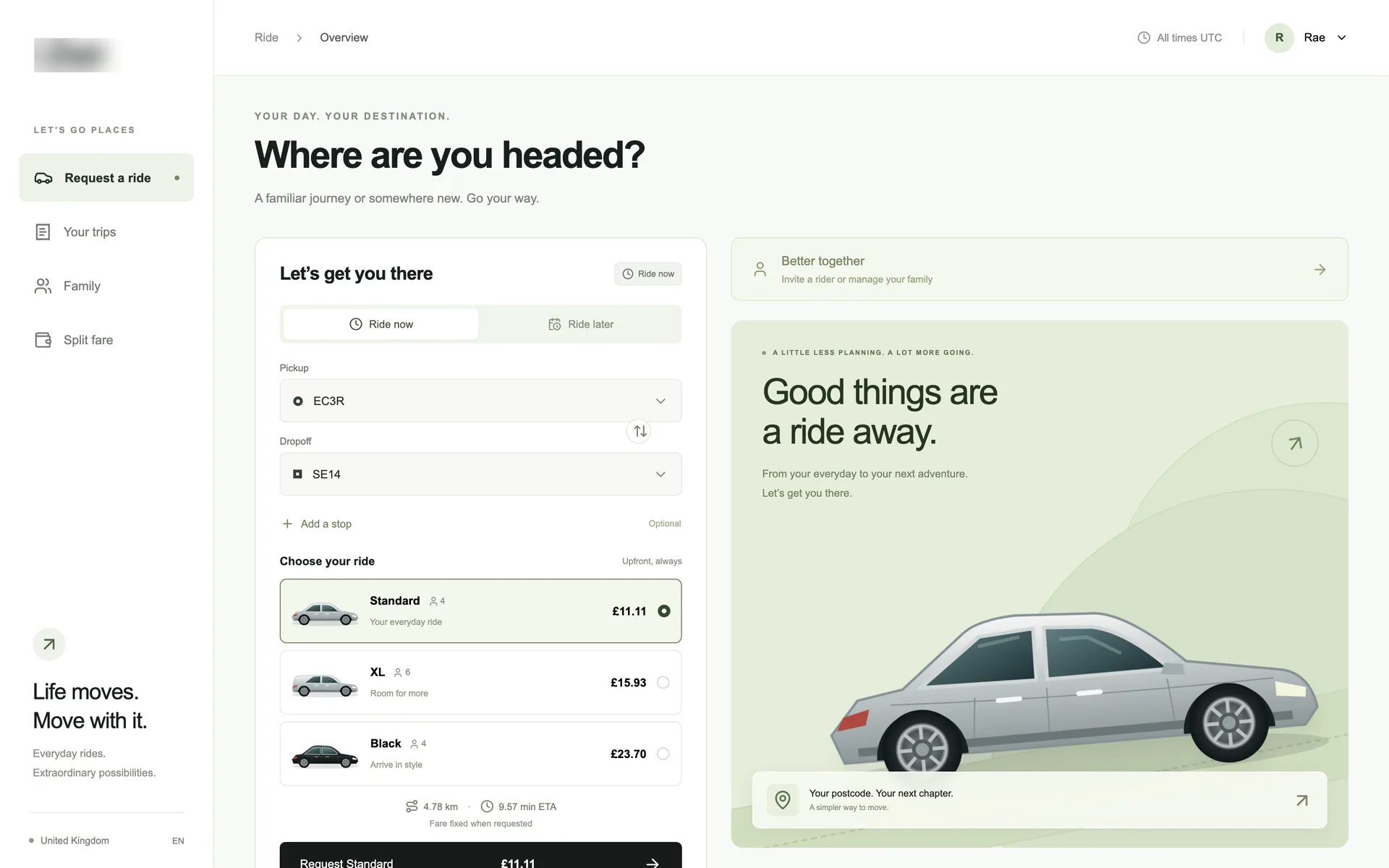The image size is (1389, 868).
Task: Click the All times UTC label
Action: (x=1189, y=38)
